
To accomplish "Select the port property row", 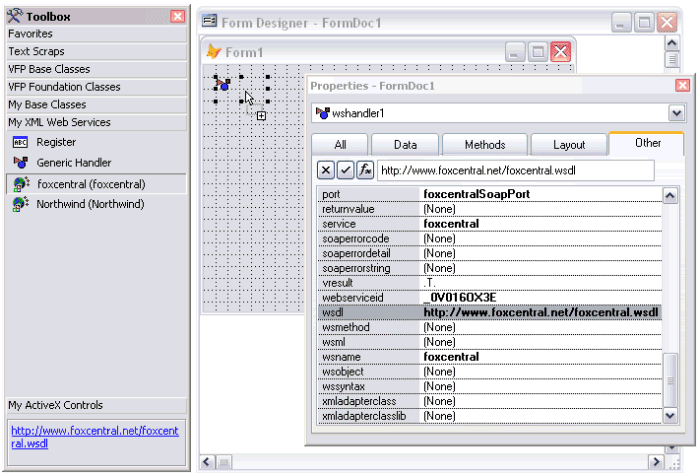I will click(489, 194).
